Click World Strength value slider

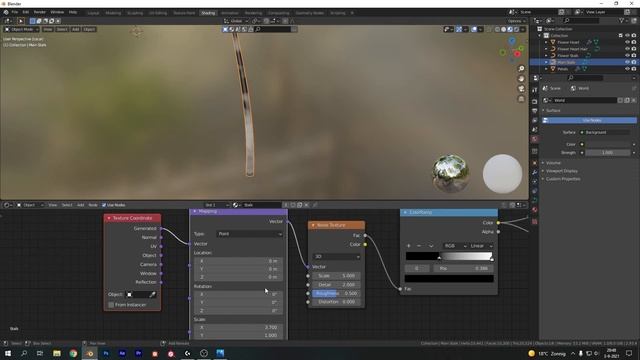coord(607,153)
